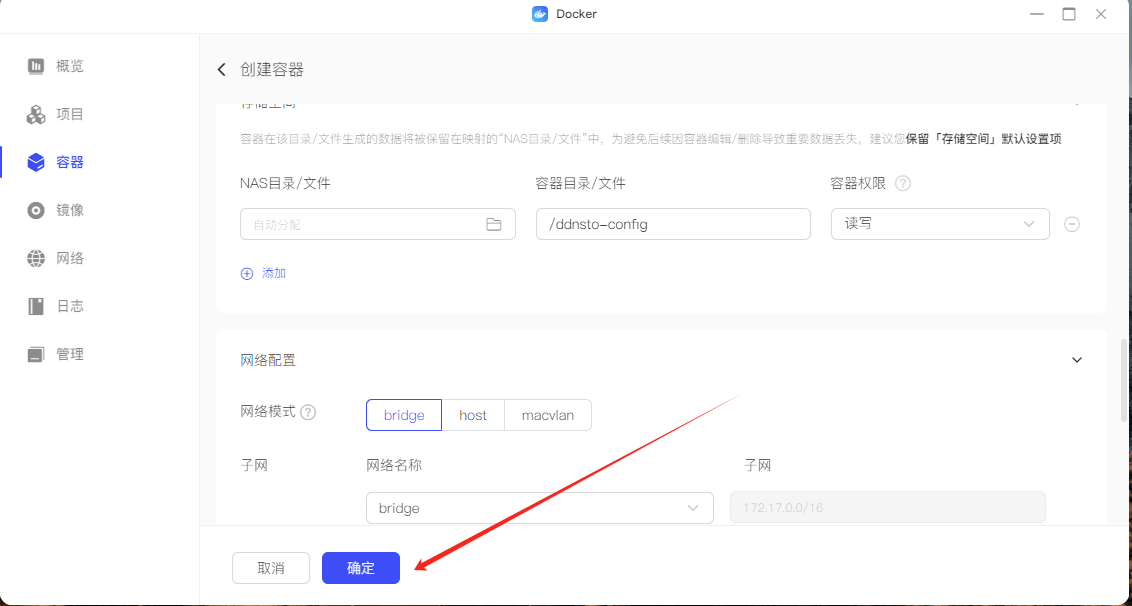Click the vertical scrollbar on right
This screenshot has height=606, width=1132.
pos(1123,381)
